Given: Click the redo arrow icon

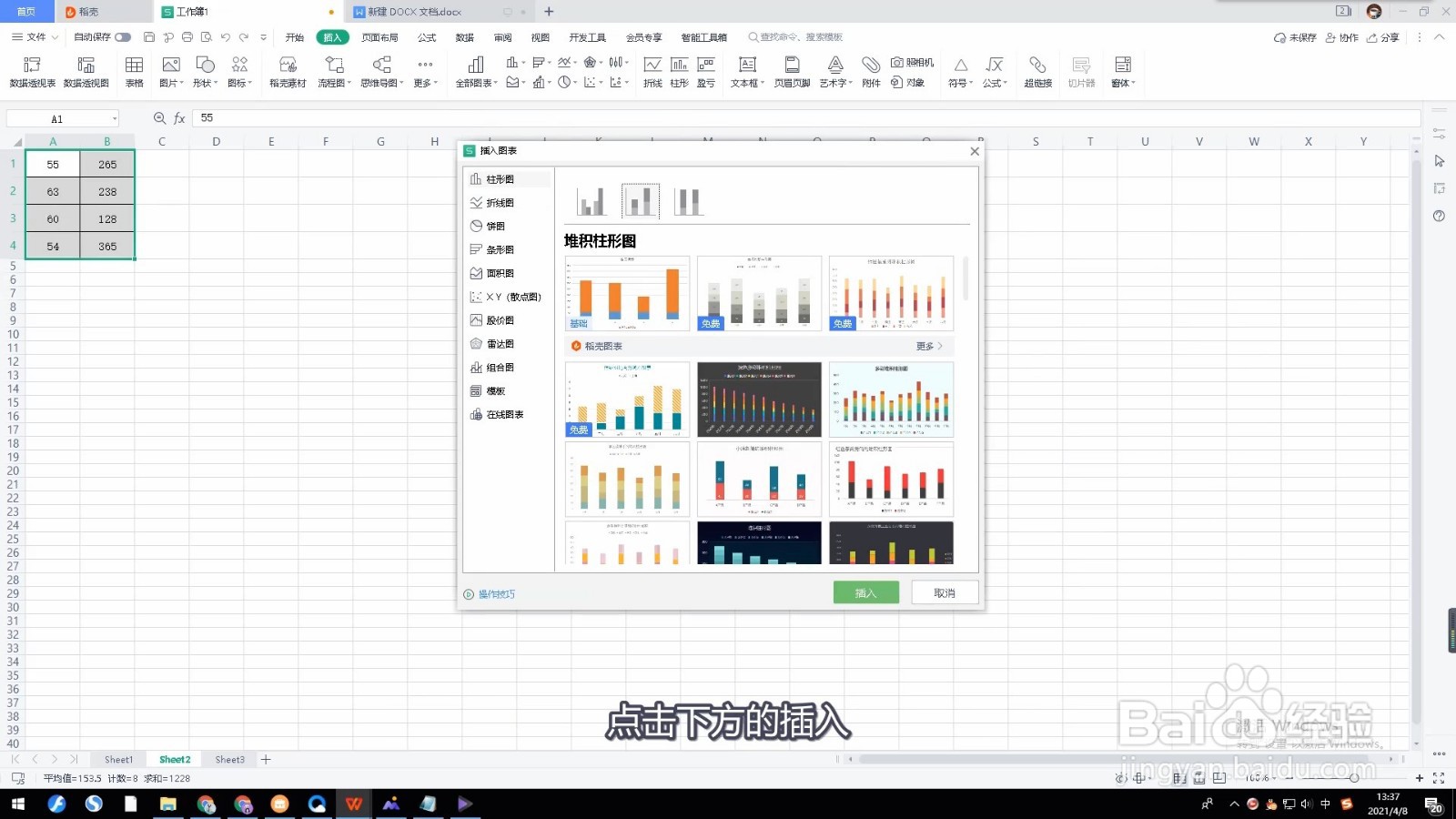Looking at the screenshot, I should 244,37.
